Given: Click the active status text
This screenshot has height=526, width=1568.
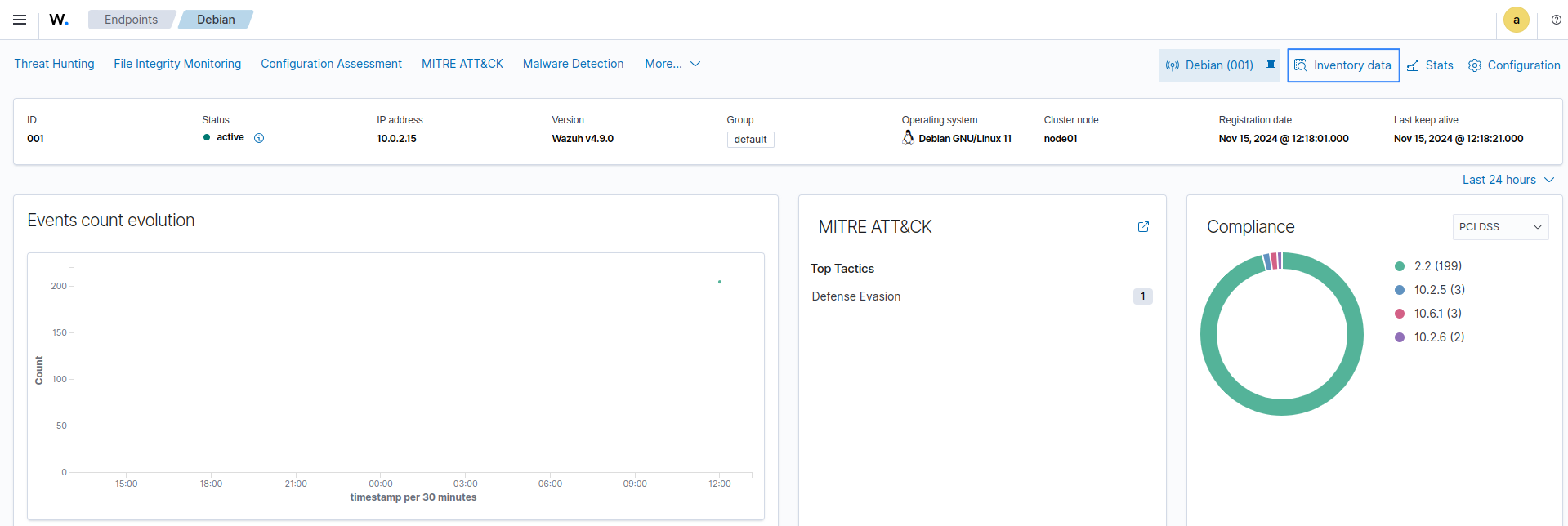Looking at the screenshot, I should point(230,137).
